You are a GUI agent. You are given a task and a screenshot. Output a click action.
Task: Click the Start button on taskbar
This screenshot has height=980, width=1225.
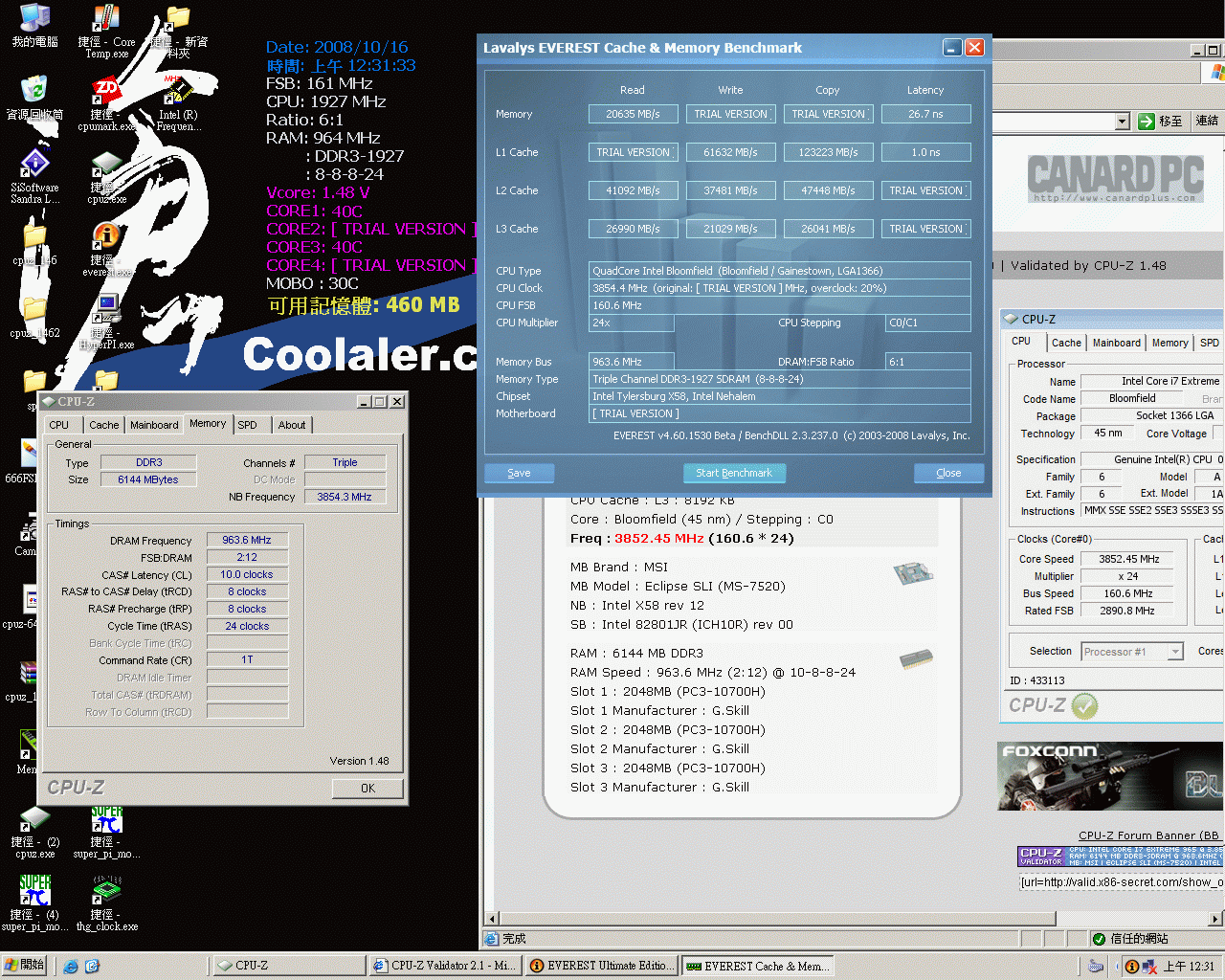tap(24, 966)
